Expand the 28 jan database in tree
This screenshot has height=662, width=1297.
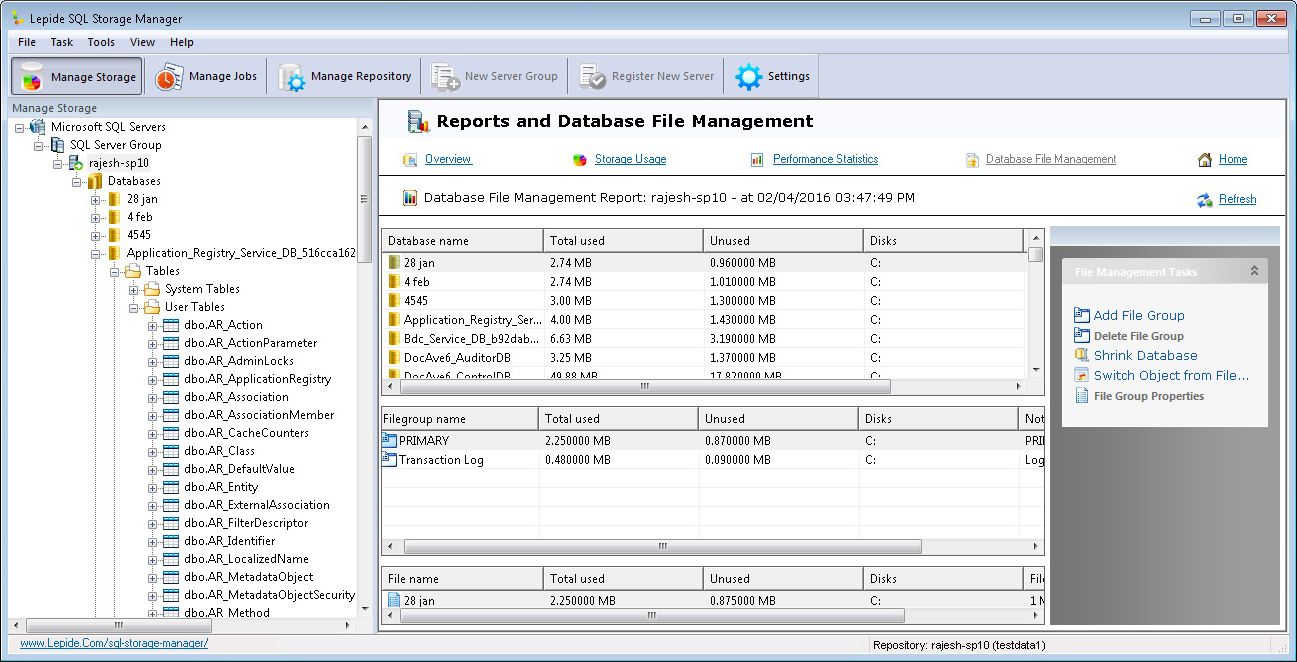point(96,199)
